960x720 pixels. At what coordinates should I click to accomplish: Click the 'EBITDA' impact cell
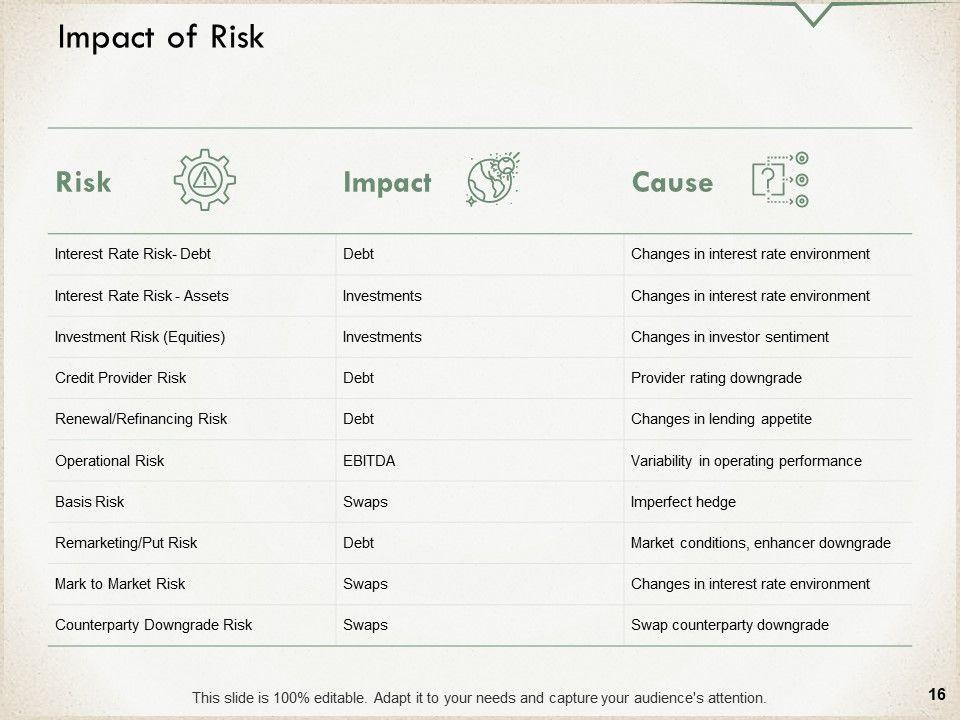click(369, 461)
